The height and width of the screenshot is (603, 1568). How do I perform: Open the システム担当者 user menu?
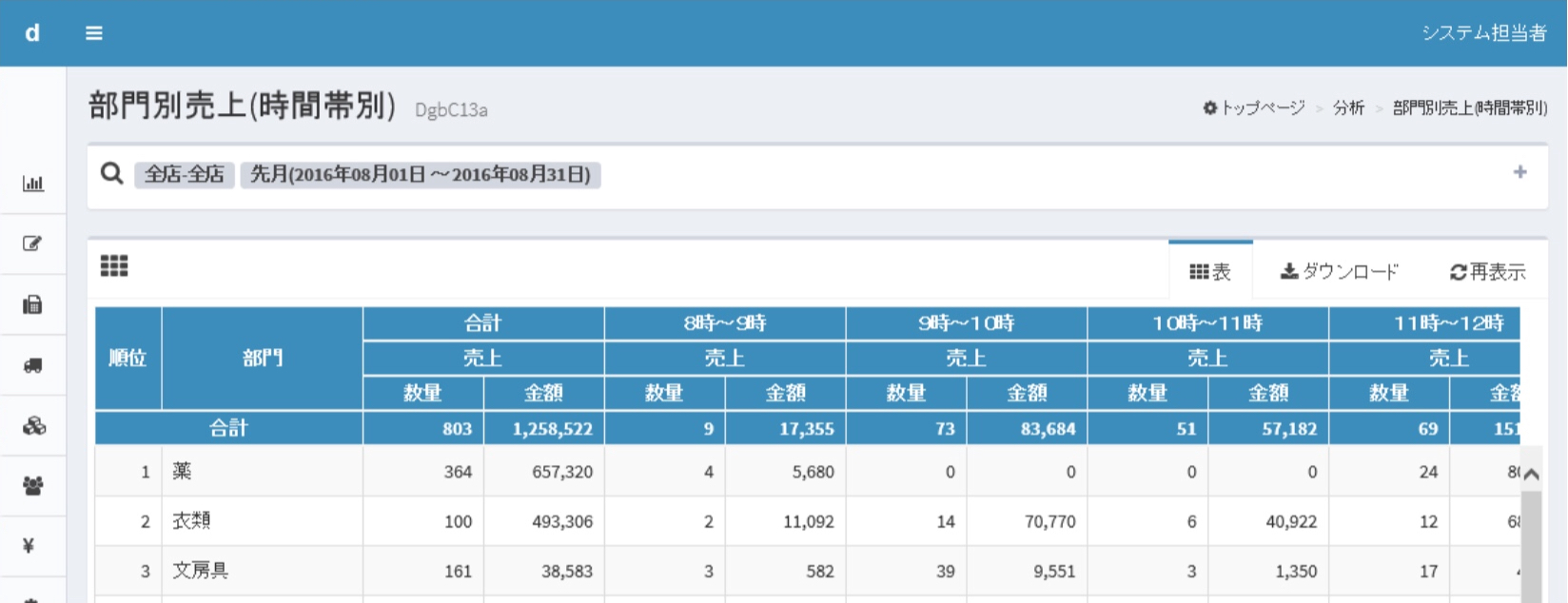coord(1484,33)
